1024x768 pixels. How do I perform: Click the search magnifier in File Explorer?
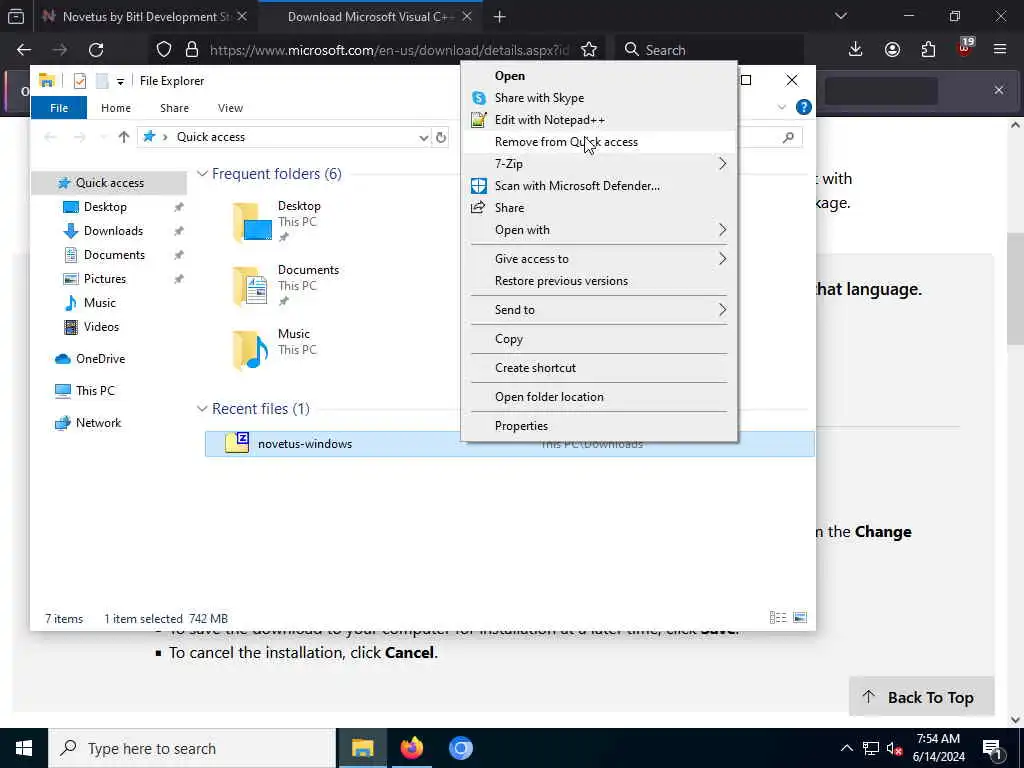(x=788, y=137)
